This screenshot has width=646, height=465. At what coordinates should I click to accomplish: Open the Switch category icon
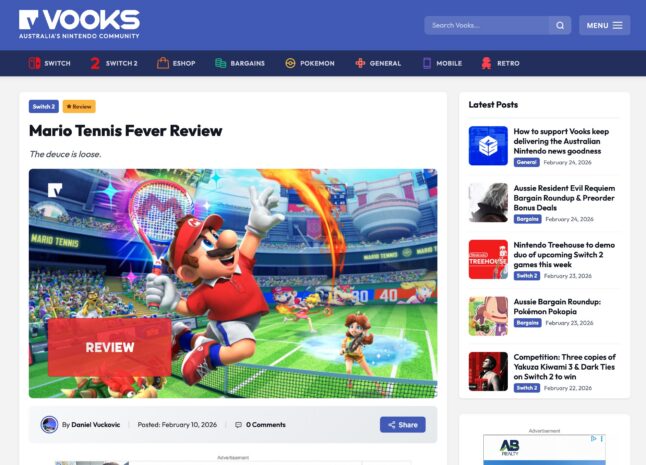coord(34,63)
